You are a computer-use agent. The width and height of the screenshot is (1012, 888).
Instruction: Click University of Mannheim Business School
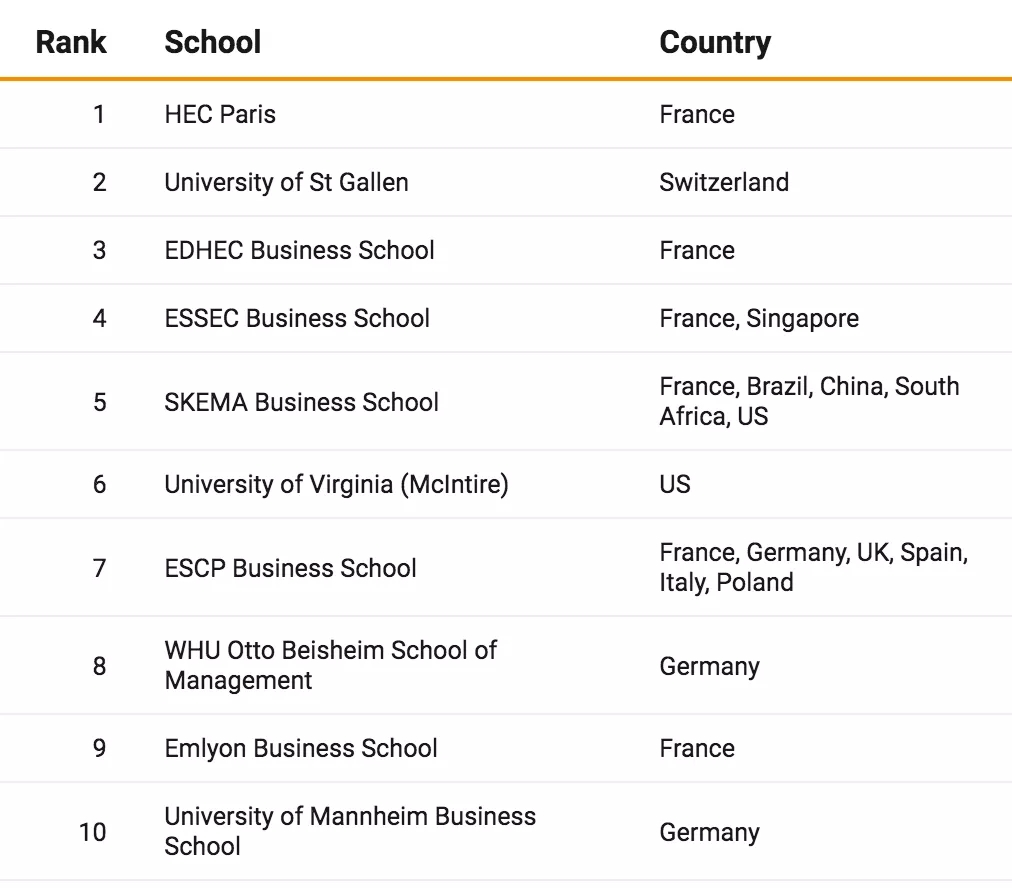[350, 831]
